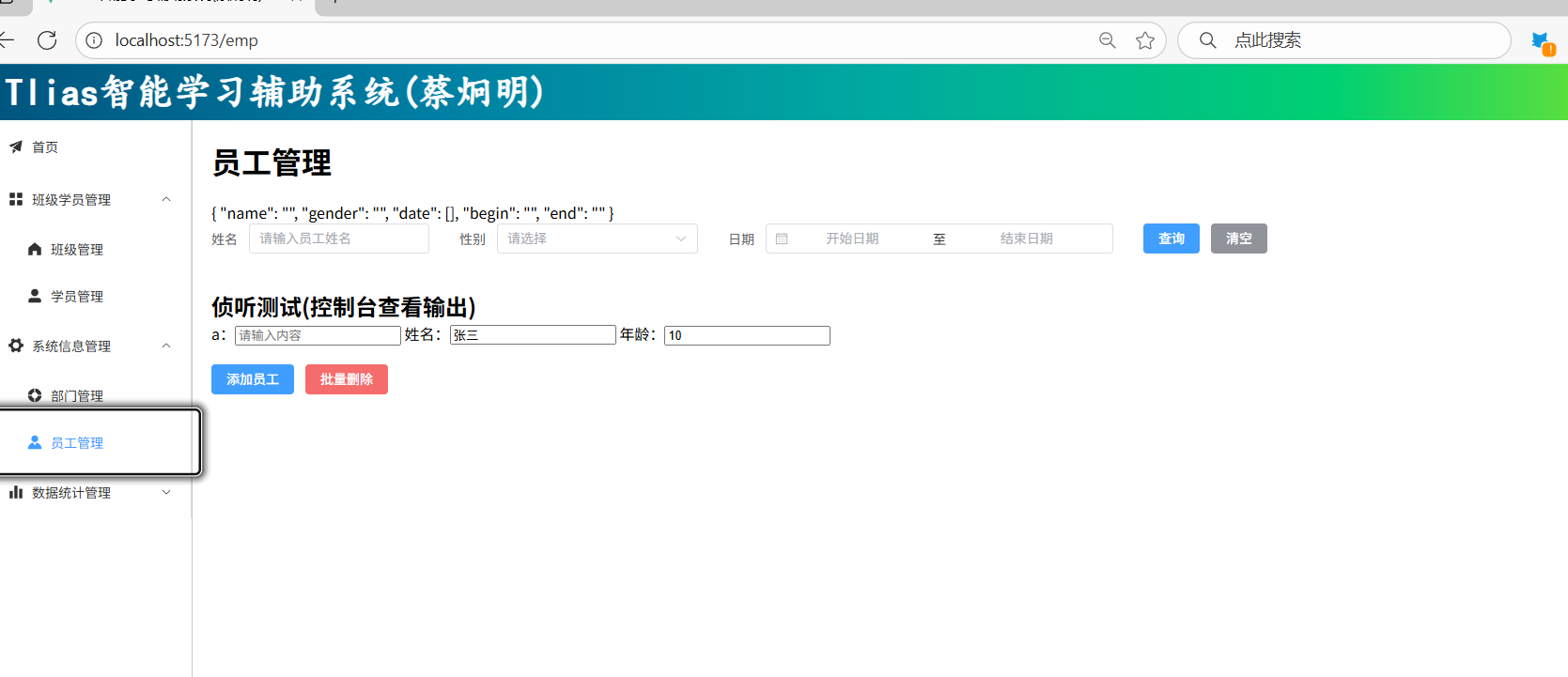Click the site info icon in address bar
Image resolution: width=1568 pixels, height=677 pixels.
(x=94, y=40)
